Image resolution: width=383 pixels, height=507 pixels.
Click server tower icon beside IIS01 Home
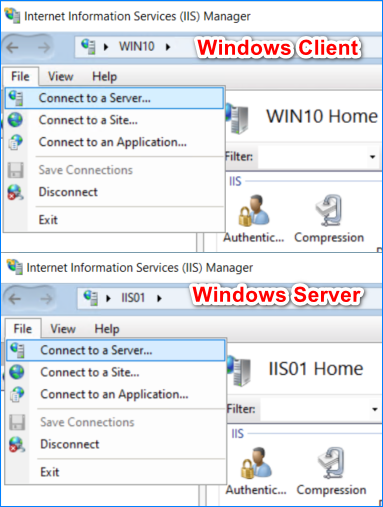[239, 371]
